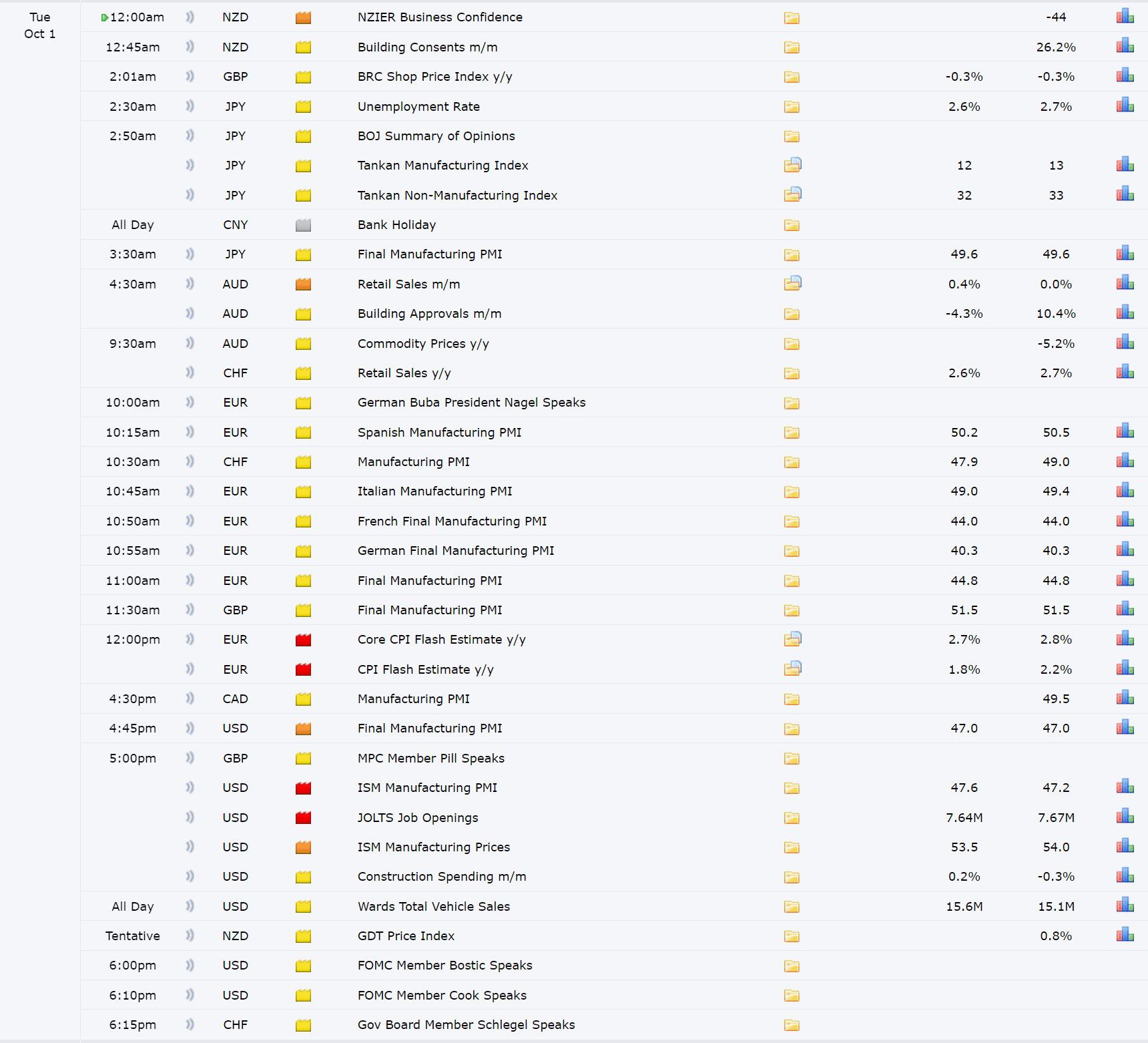Open detail folder for ISM Manufacturing PMI
The image size is (1148, 1043).
tap(792, 788)
